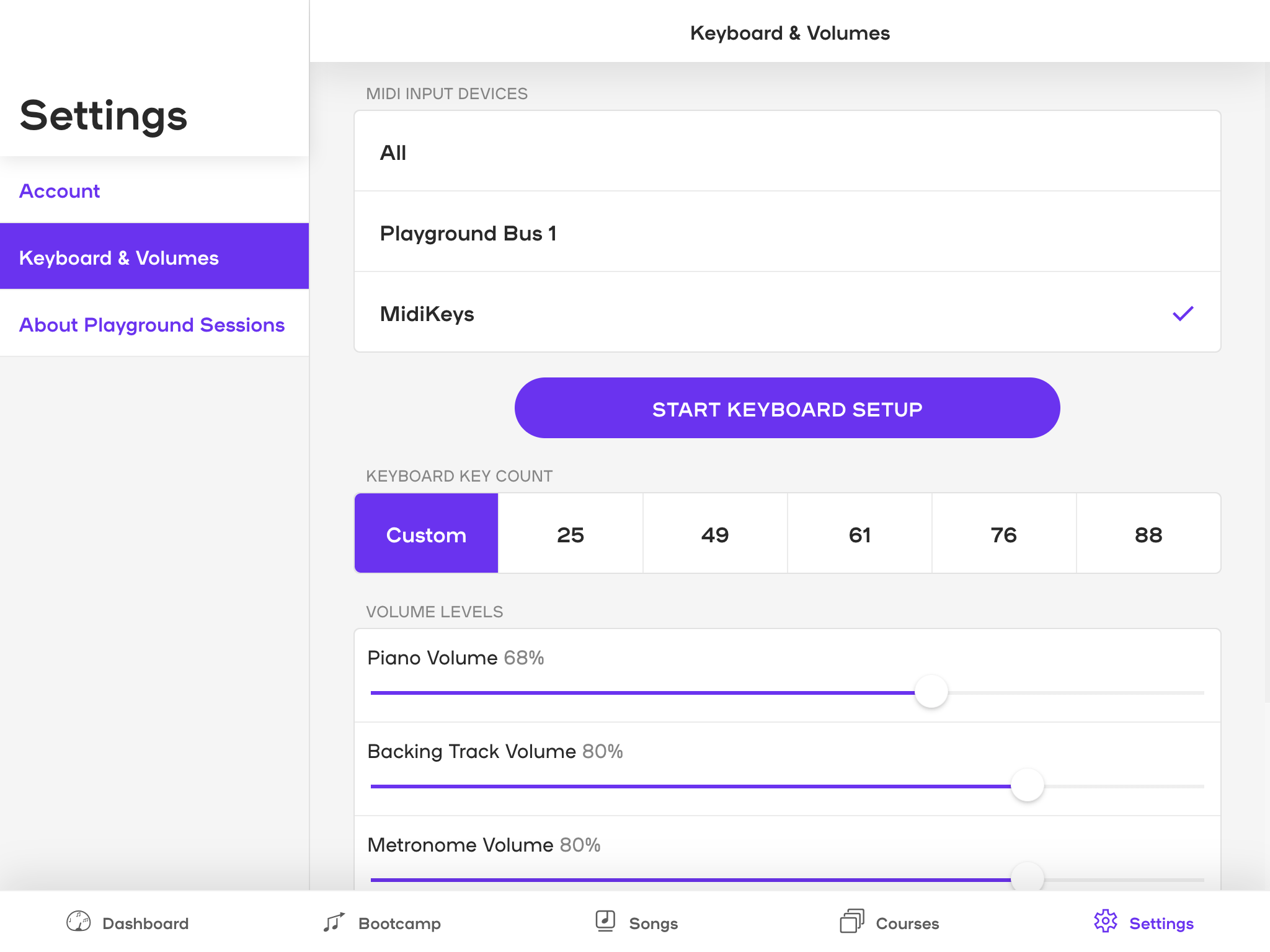Tap the Songs icon in bottom bar

click(x=605, y=922)
